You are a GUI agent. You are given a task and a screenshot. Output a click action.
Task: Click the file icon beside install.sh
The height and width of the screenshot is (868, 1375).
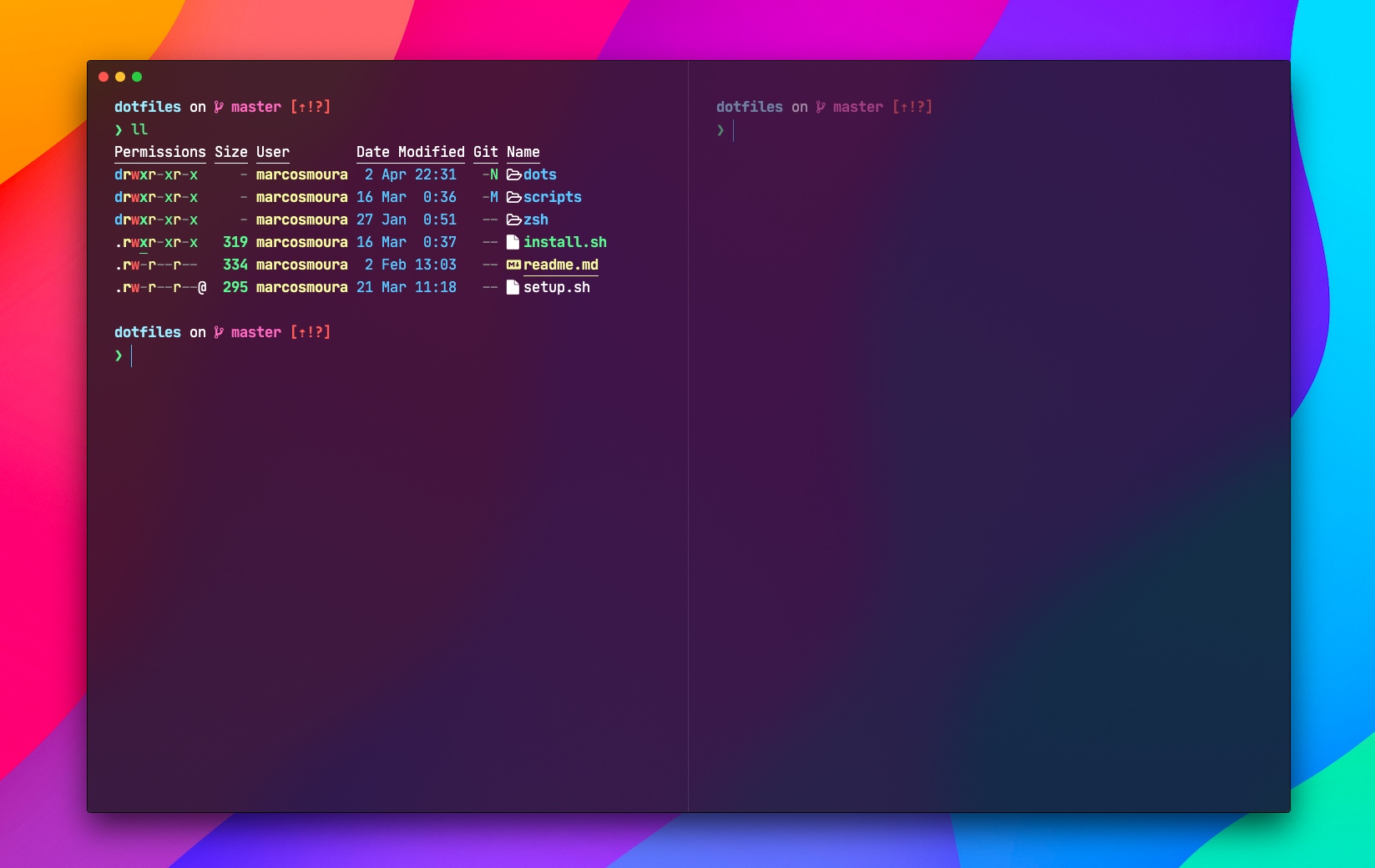tap(513, 242)
